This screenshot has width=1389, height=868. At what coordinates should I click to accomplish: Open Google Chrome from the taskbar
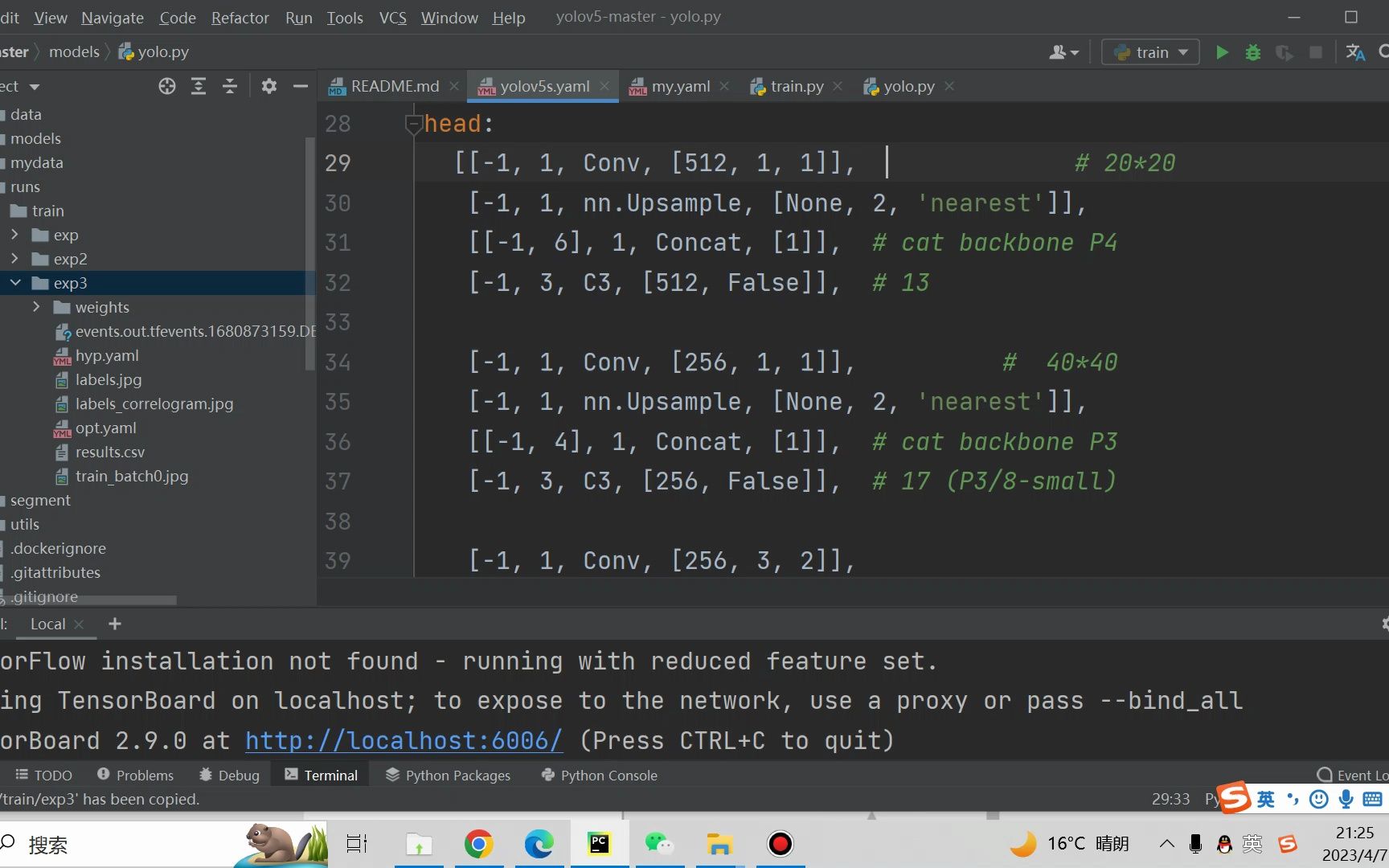478,844
